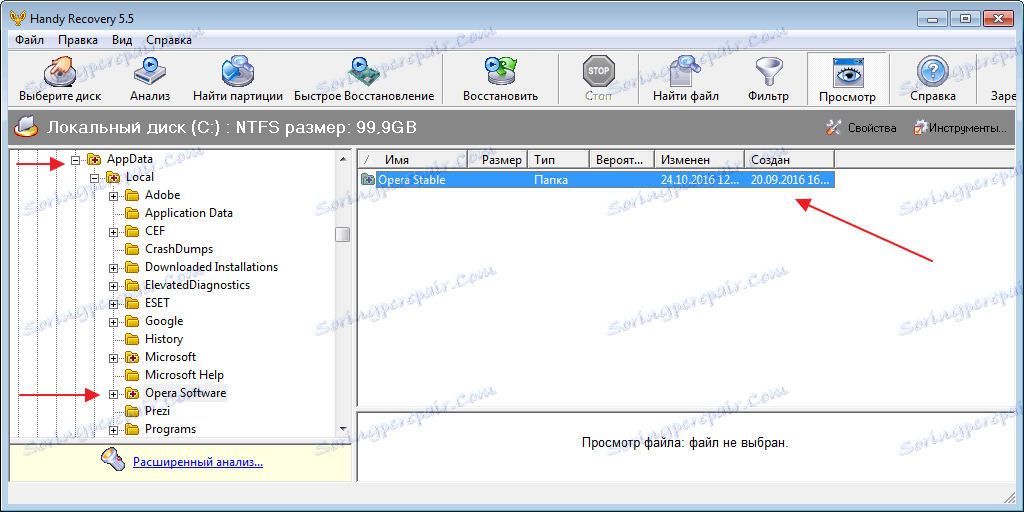Viewport: 1024px width, 512px height.
Task: Open the Вид menu
Action: click(x=122, y=40)
